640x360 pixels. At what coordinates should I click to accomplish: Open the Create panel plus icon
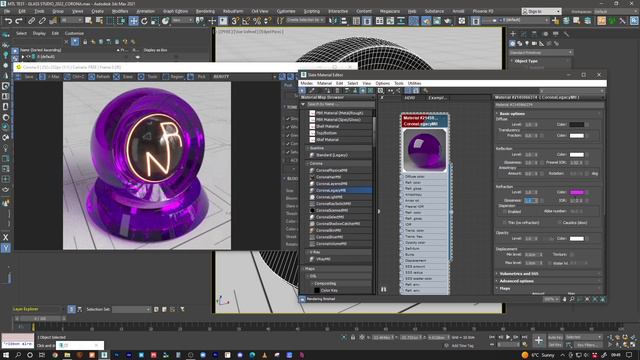coord(513,34)
